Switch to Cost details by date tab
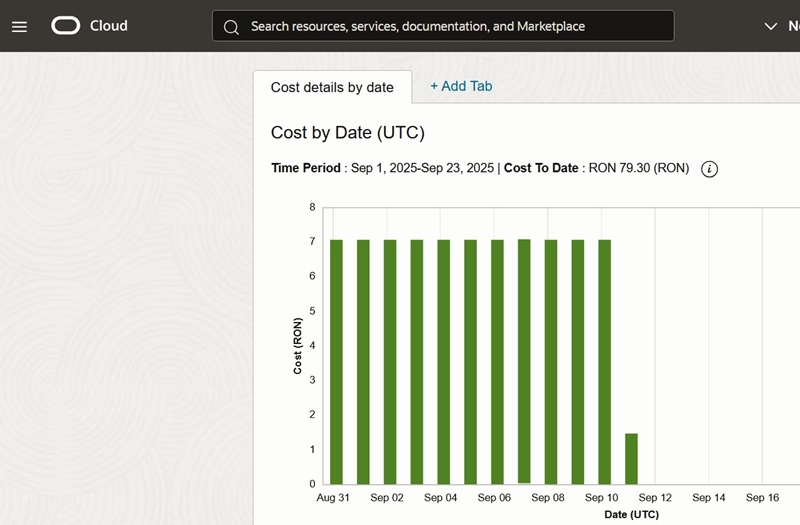 (x=332, y=87)
